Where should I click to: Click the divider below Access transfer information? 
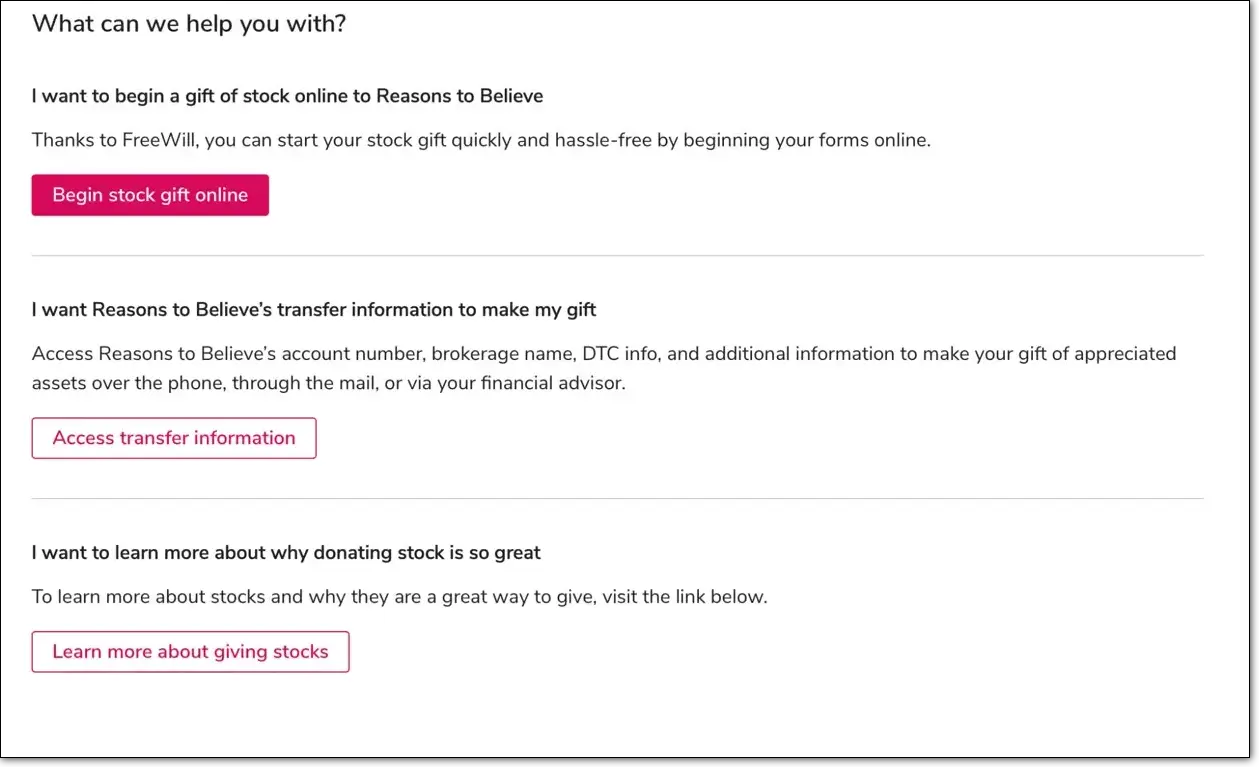pos(617,499)
